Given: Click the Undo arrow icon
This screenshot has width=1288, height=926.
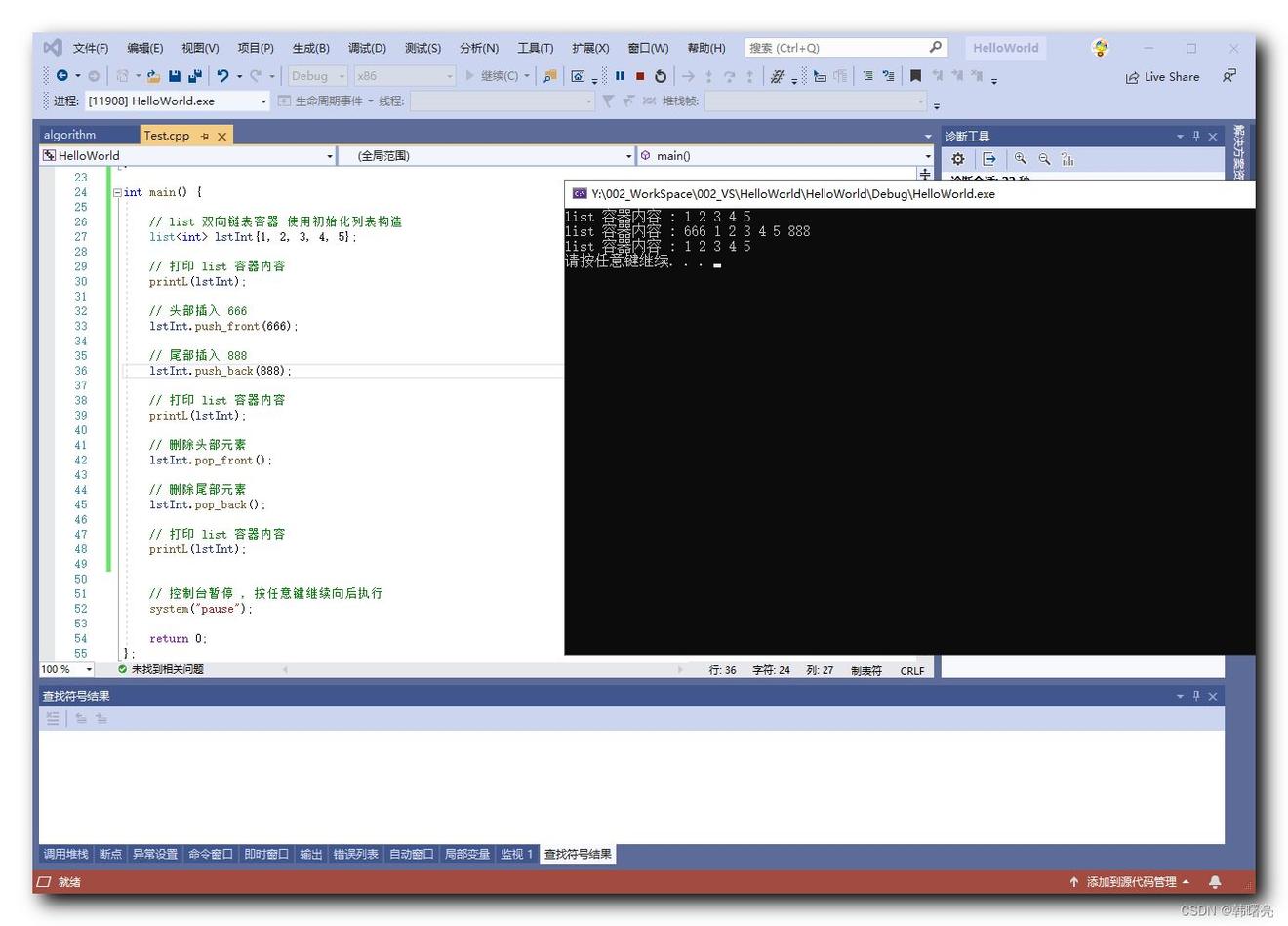Looking at the screenshot, I should 222,76.
